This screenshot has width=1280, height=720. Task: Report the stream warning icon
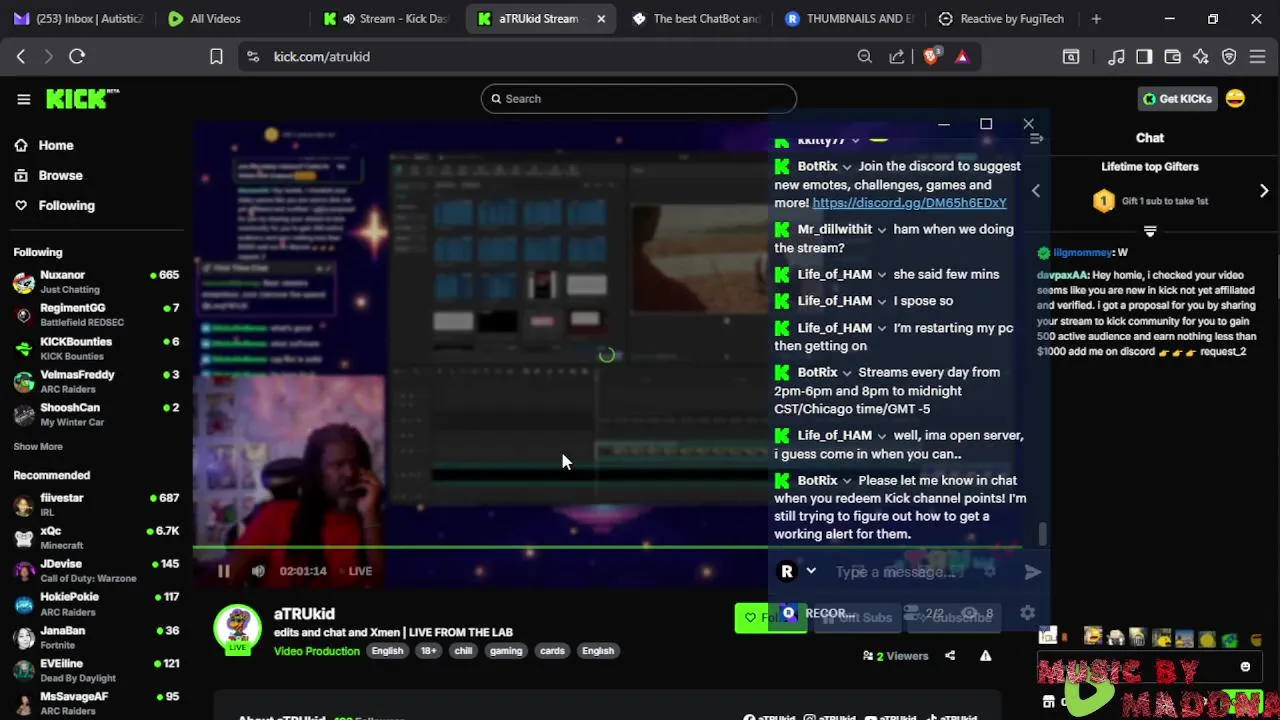[985, 656]
